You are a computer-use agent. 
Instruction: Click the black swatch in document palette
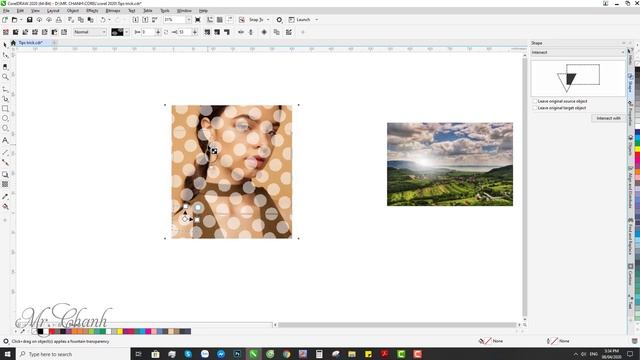(x=40, y=331)
